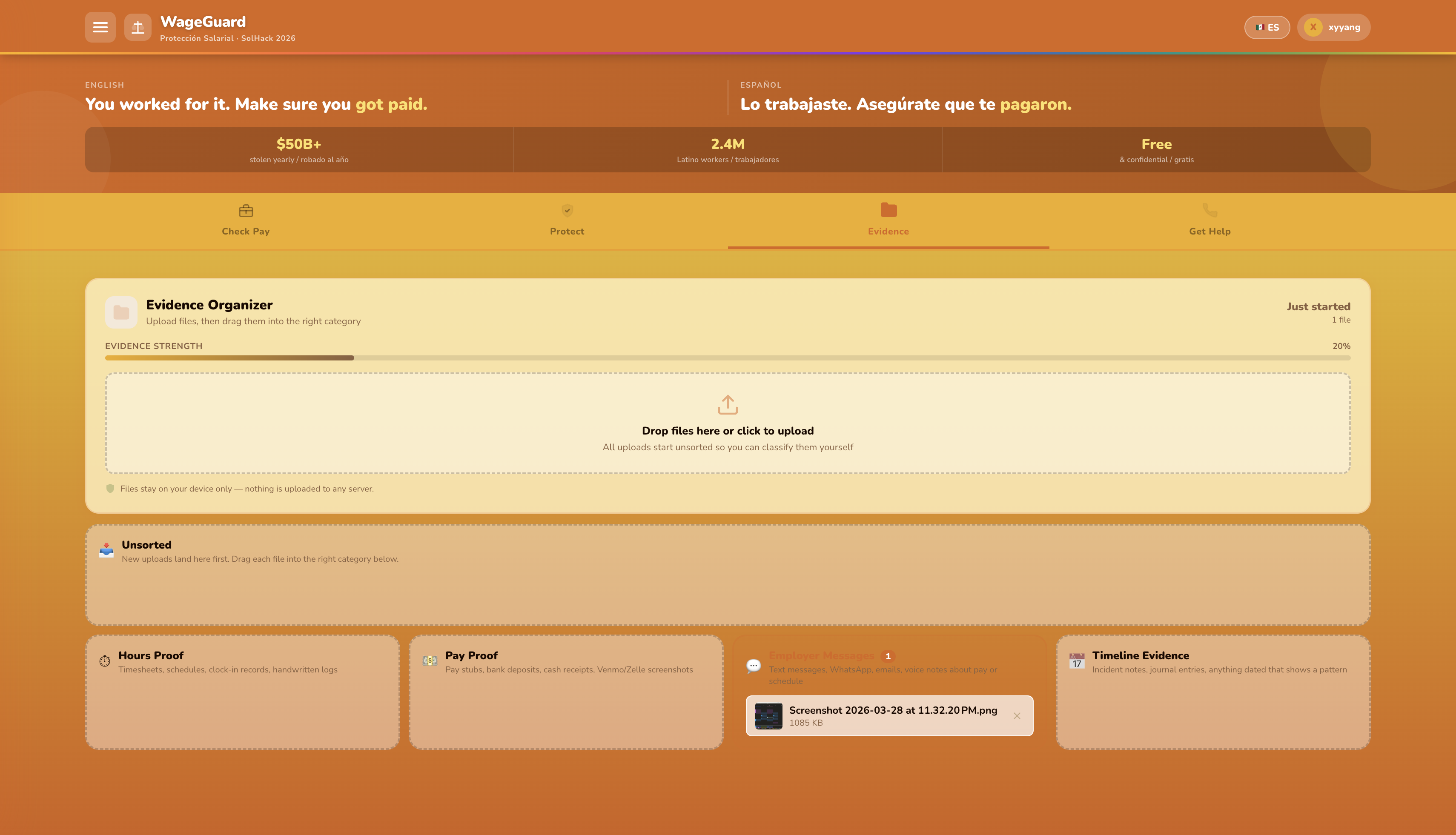Image resolution: width=1456 pixels, height=835 pixels.
Task: Click the Employer Messages count badge
Action: pos(888,656)
